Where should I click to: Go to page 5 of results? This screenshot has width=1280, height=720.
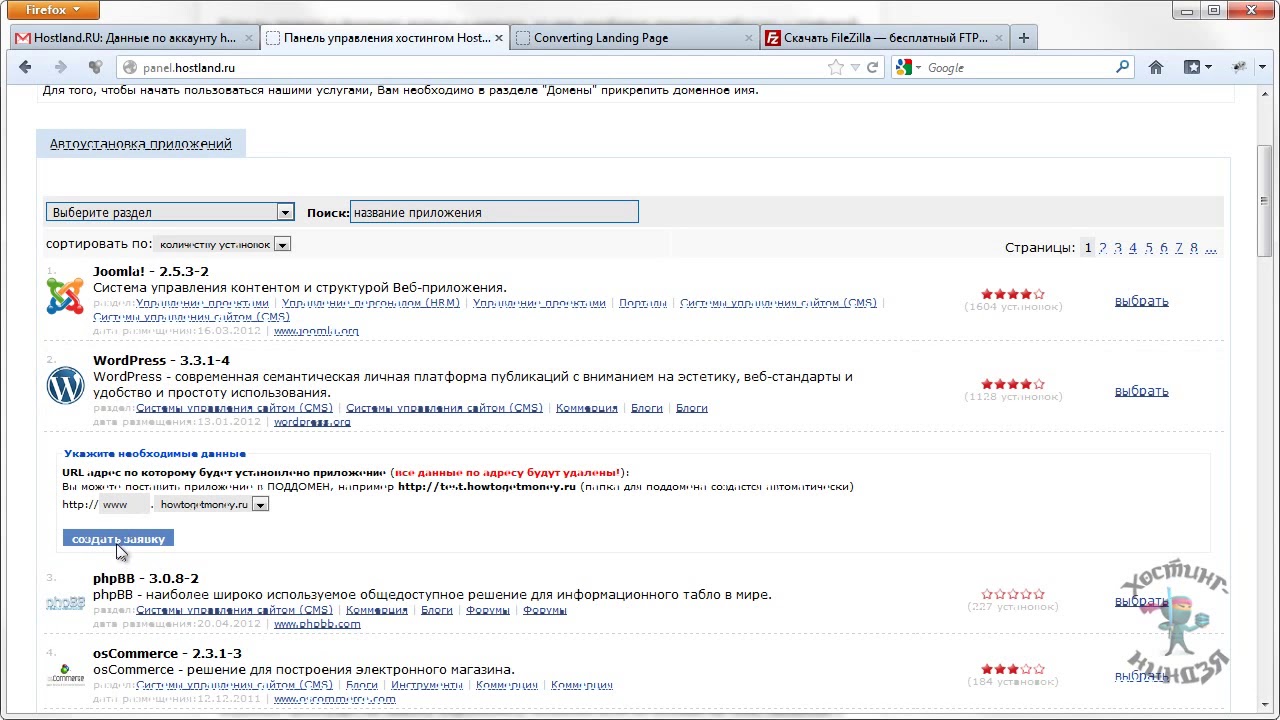[1148, 248]
